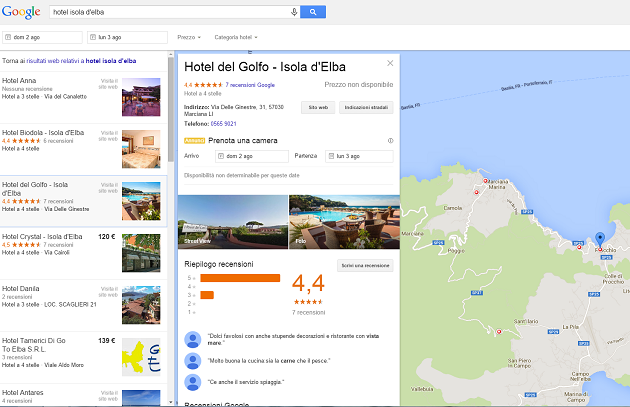Activate voice search microphone

tap(294, 12)
